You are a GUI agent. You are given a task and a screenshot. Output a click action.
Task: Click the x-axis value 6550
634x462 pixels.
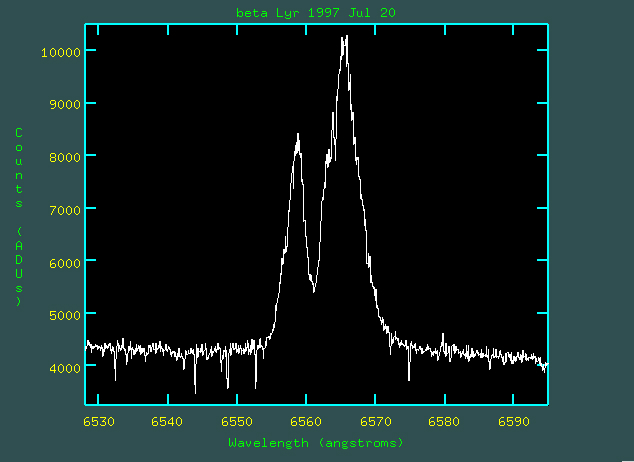(237, 422)
